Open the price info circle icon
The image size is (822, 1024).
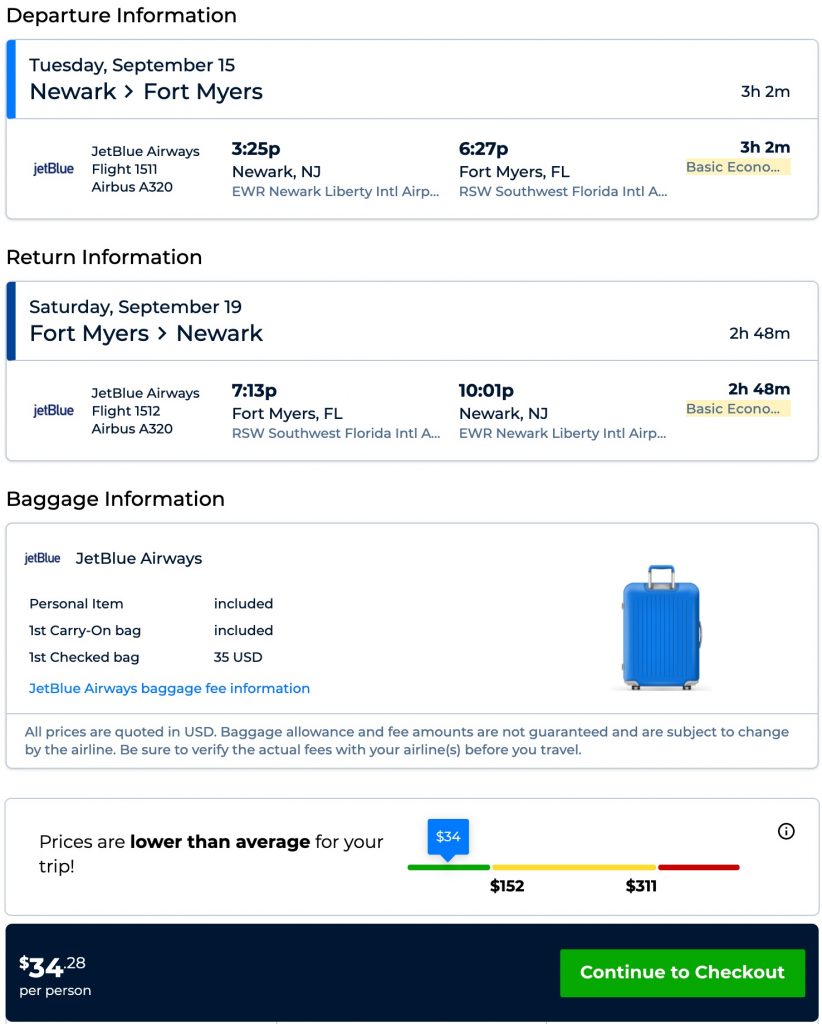[786, 831]
